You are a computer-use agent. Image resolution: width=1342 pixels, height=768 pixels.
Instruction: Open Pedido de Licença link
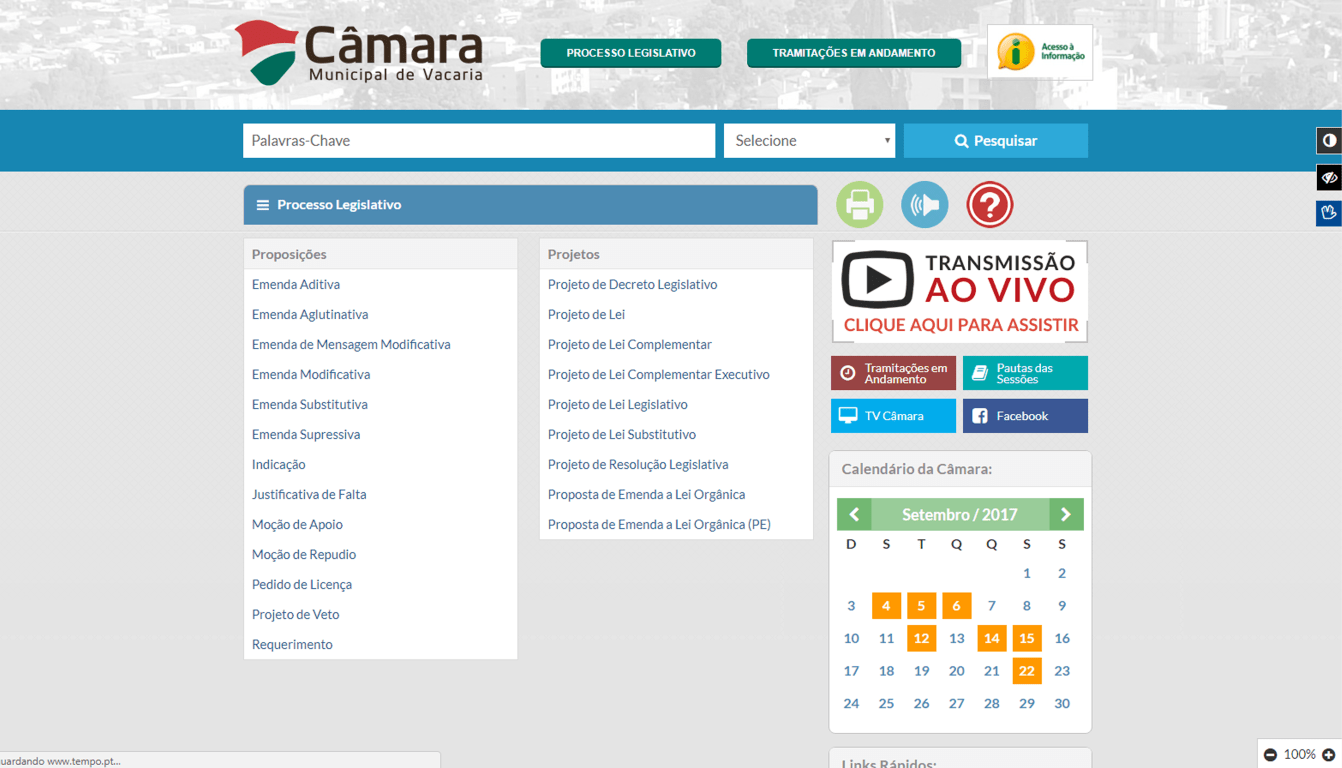(x=302, y=584)
